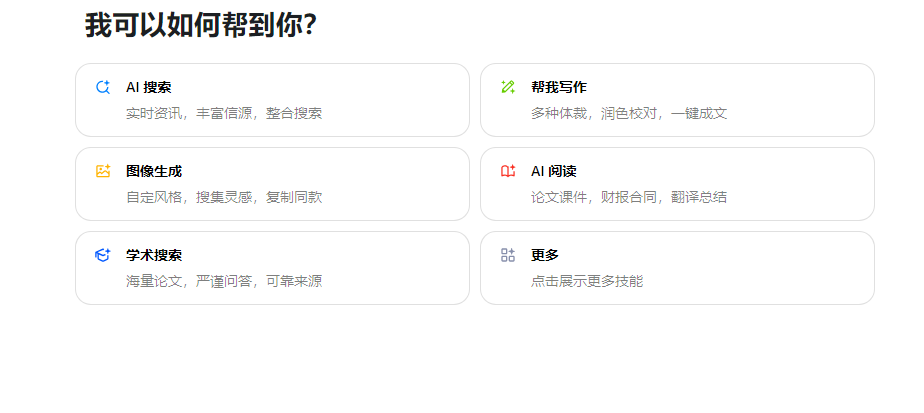Select the text 论文课件，财报合同，翻译总结
Viewport: 924px width, 413px height.
click(x=629, y=197)
